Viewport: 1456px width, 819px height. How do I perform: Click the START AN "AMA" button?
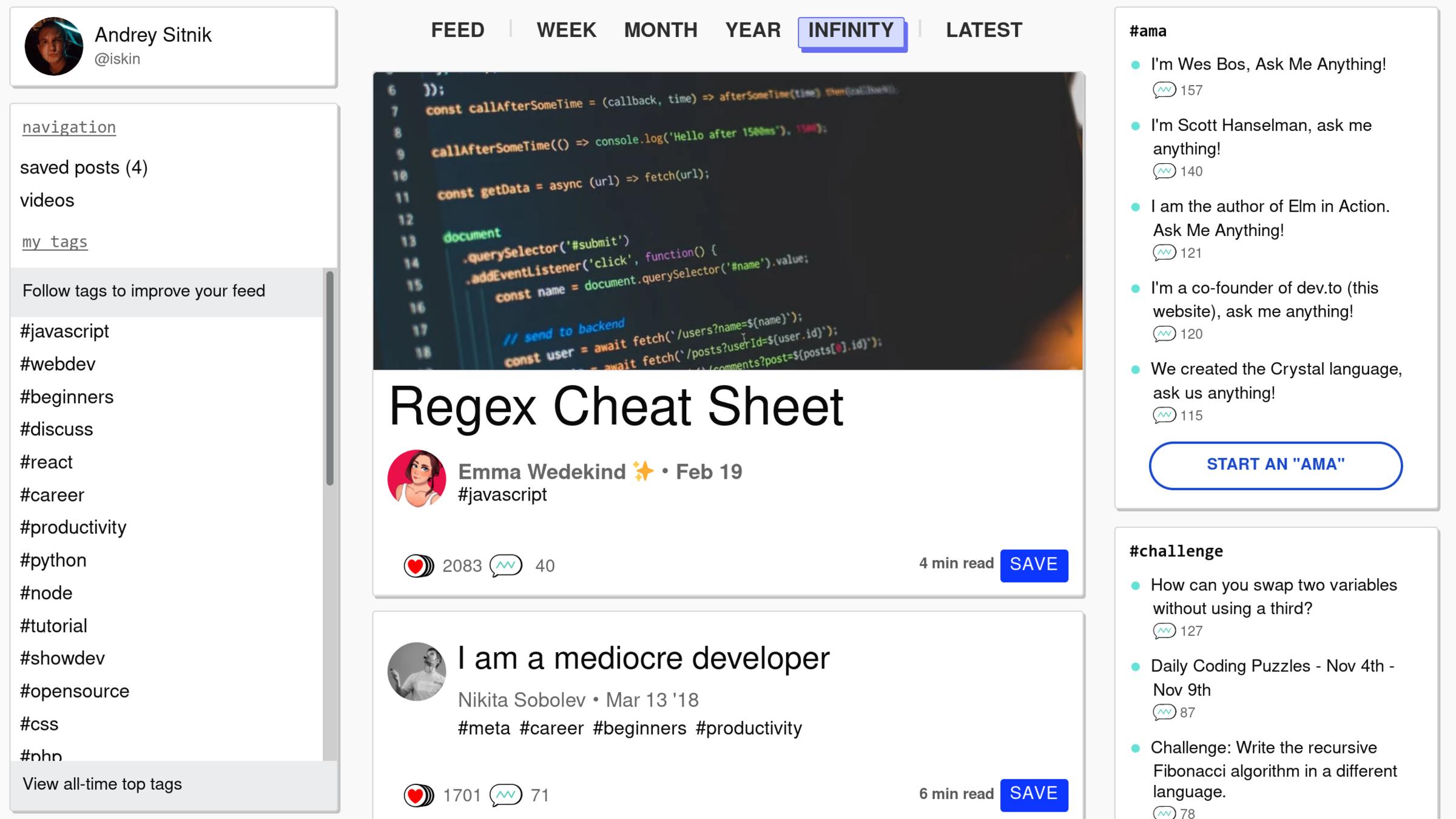tap(1275, 465)
